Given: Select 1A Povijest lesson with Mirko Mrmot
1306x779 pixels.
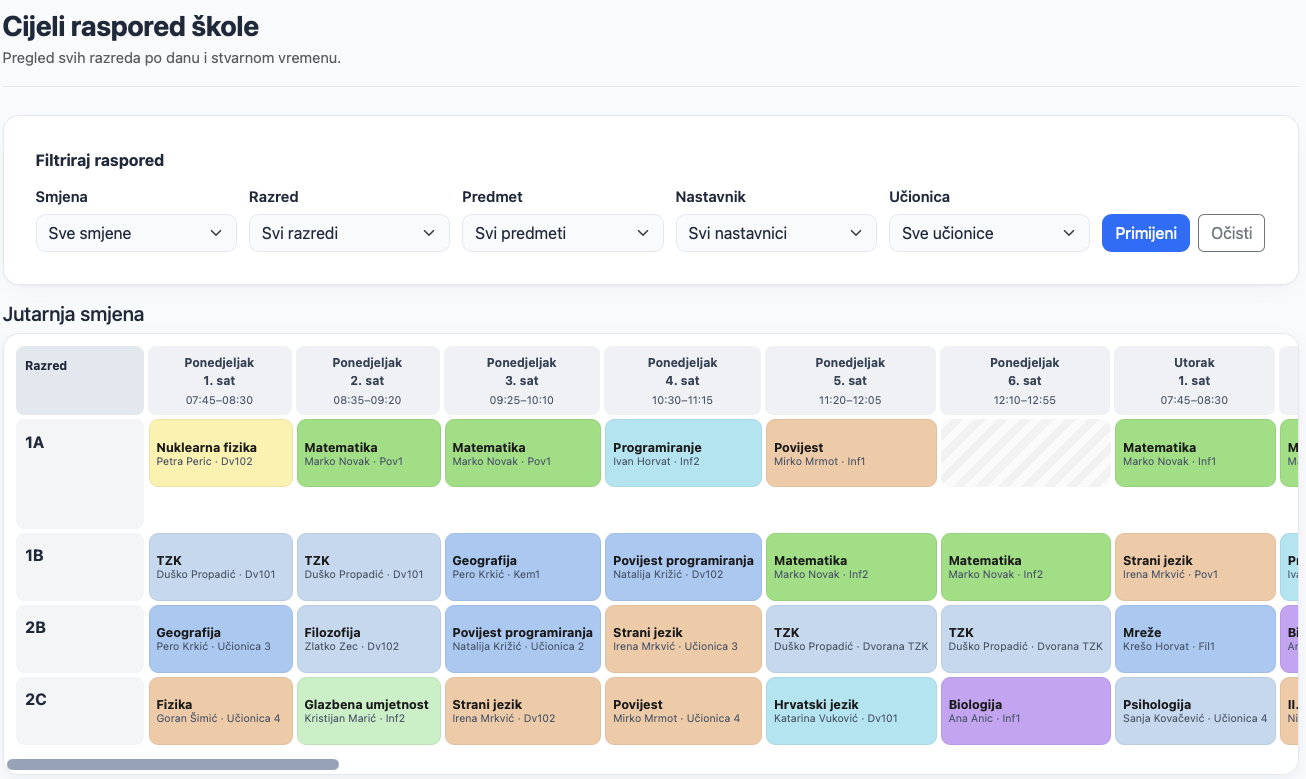Looking at the screenshot, I should (x=851, y=453).
